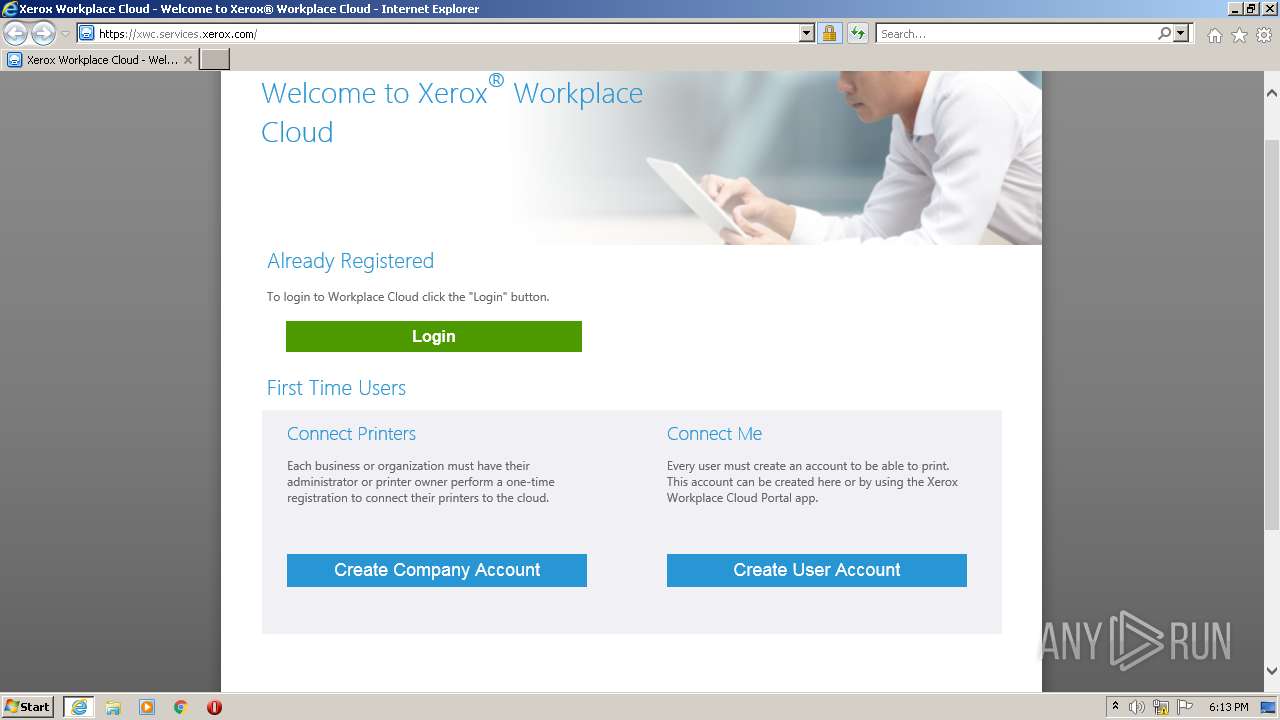Open a new blank tab
Screen dimensions: 1280x720
click(x=215, y=60)
